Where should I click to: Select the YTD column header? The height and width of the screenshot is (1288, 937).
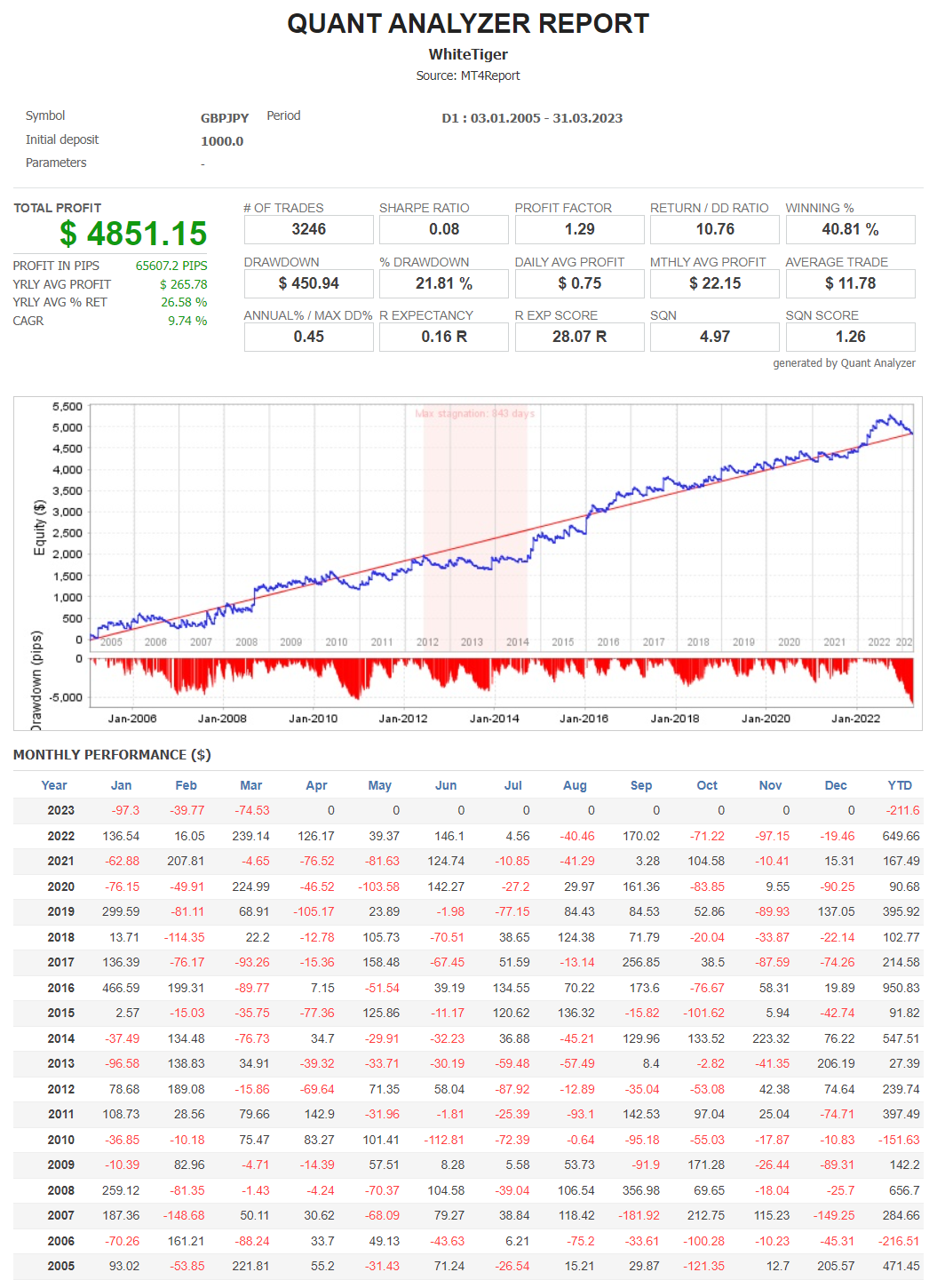[900, 785]
